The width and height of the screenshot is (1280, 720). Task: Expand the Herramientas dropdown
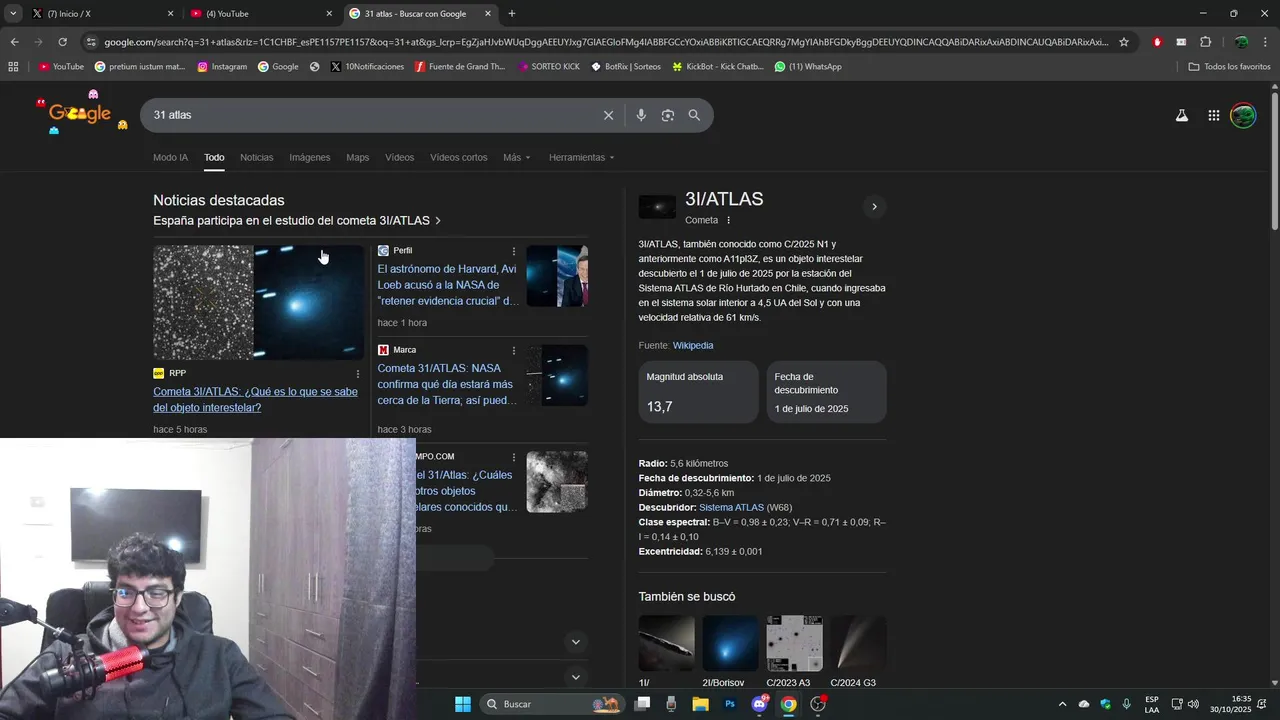tap(581, 158)
